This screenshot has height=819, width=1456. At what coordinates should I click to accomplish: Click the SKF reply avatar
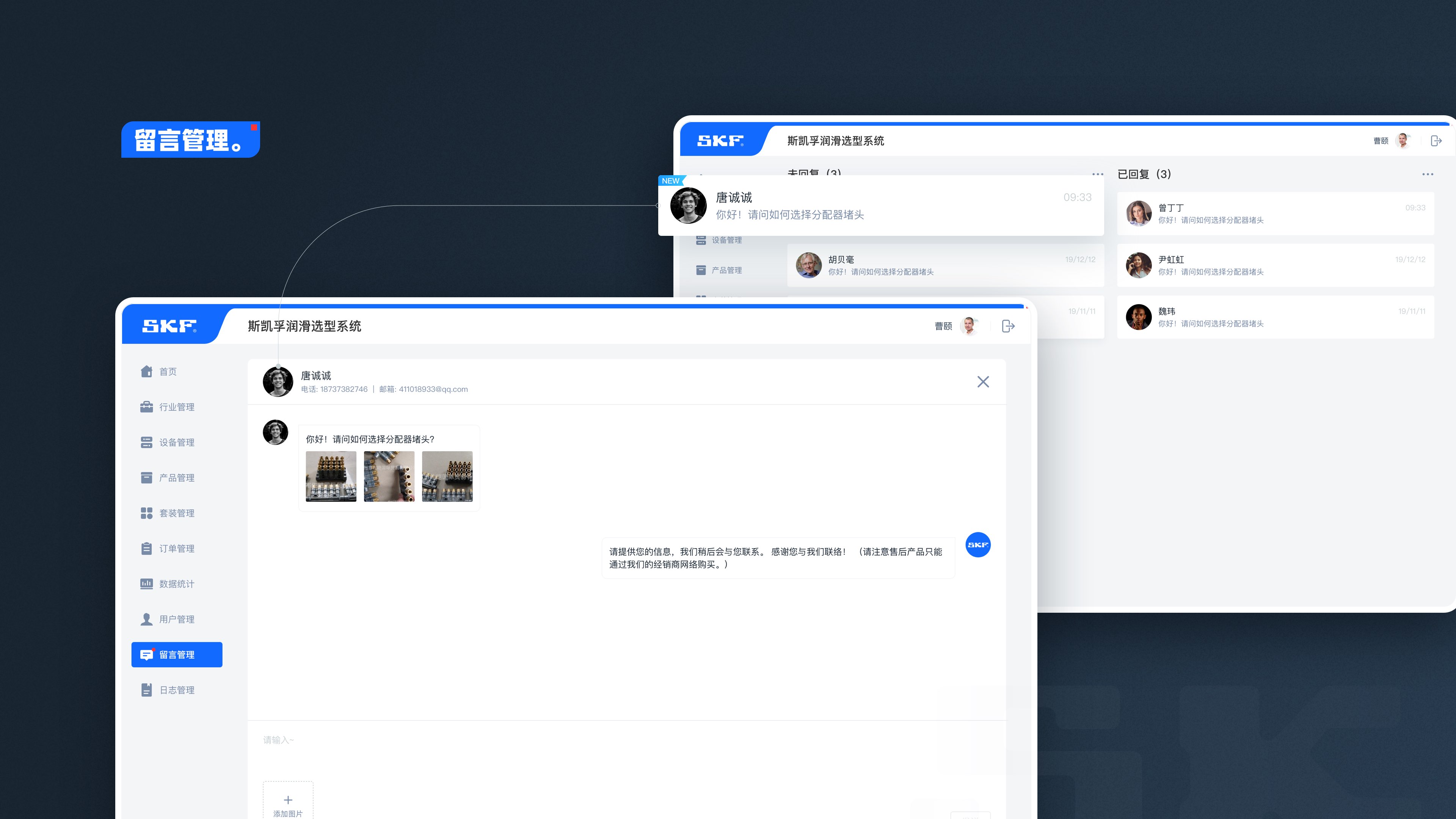[978, 545]
